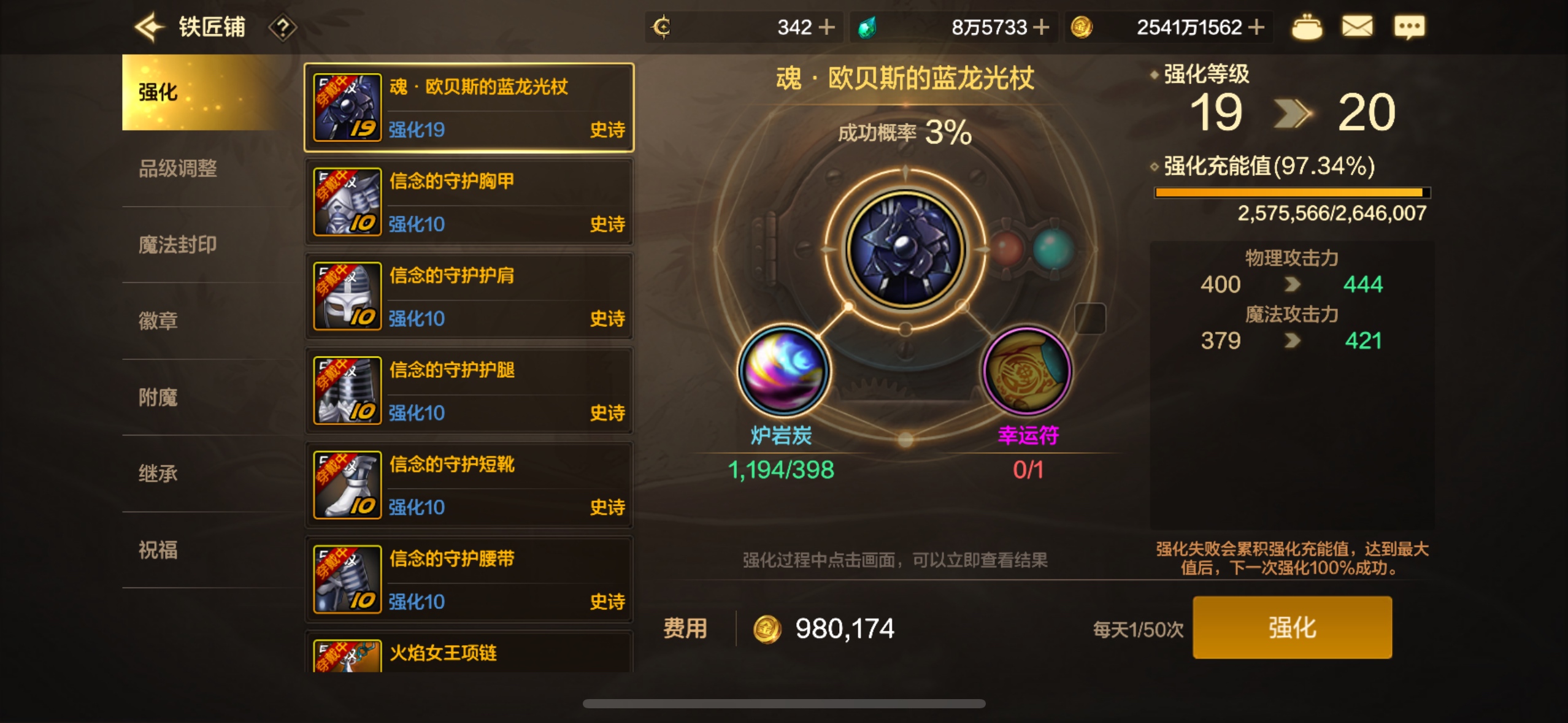Open the treasure pouch icon

tap(1307, 28)
